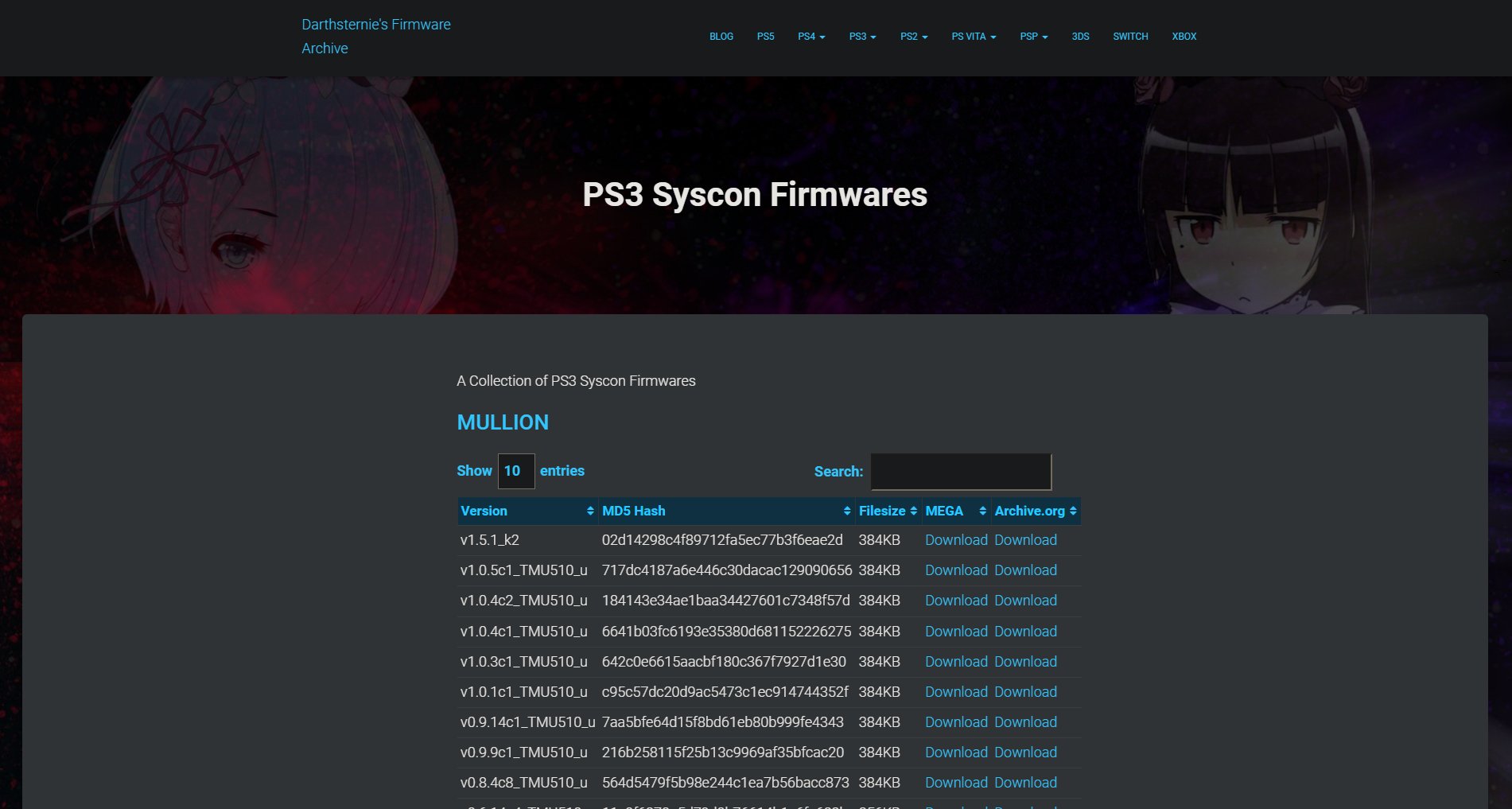Expand the PS2 dropdown menu
The height and width of the screenshot is (809, 1512).
tap(914, 37)
